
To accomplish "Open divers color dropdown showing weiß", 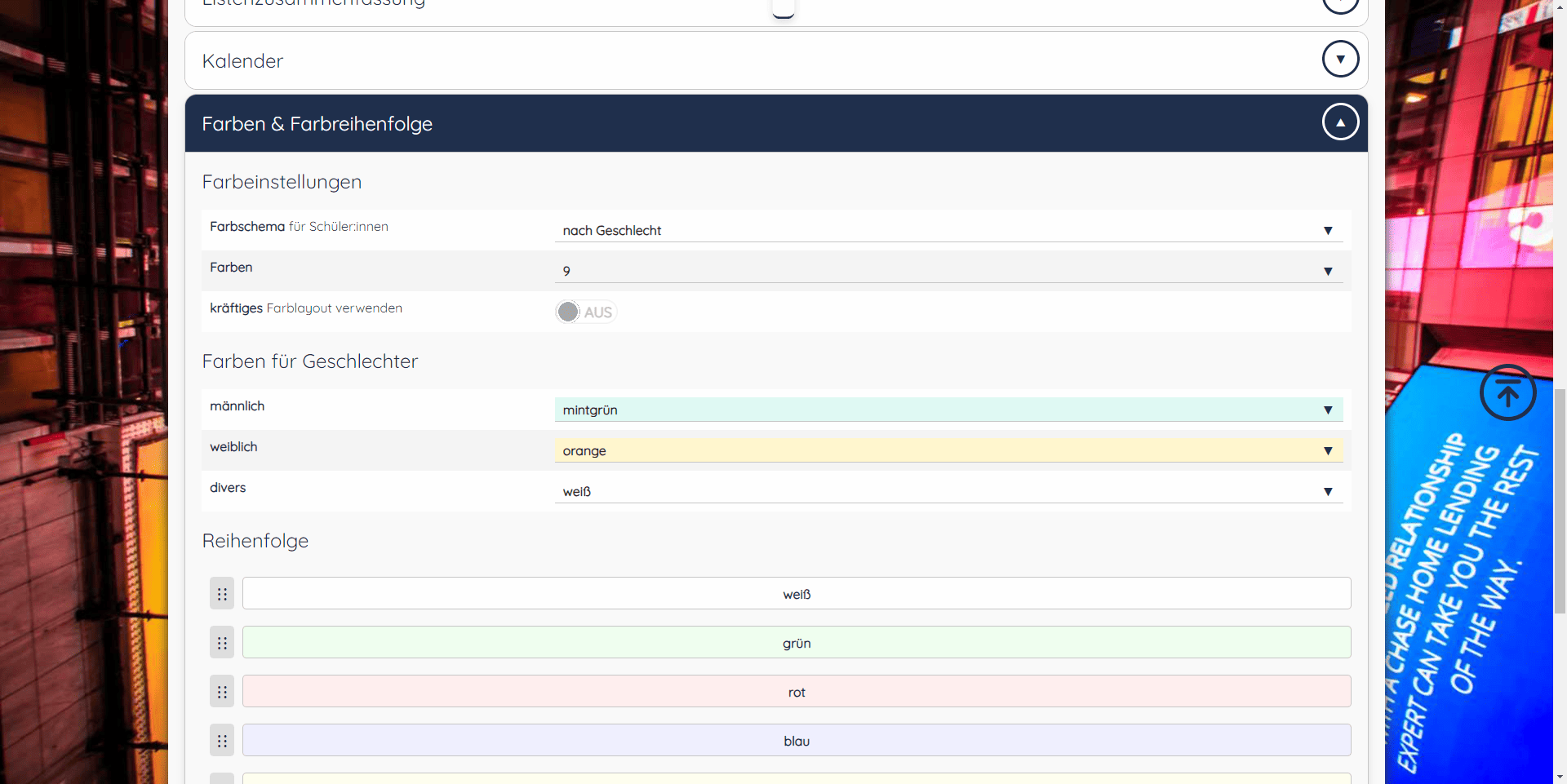I will (948, 491).
